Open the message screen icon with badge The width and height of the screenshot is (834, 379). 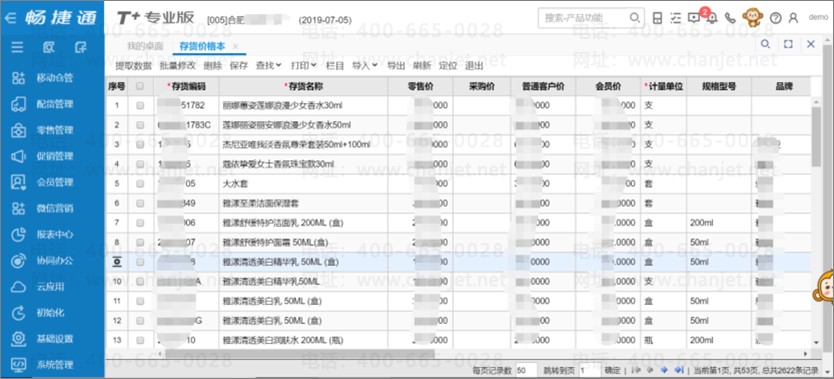pos(694,18)
